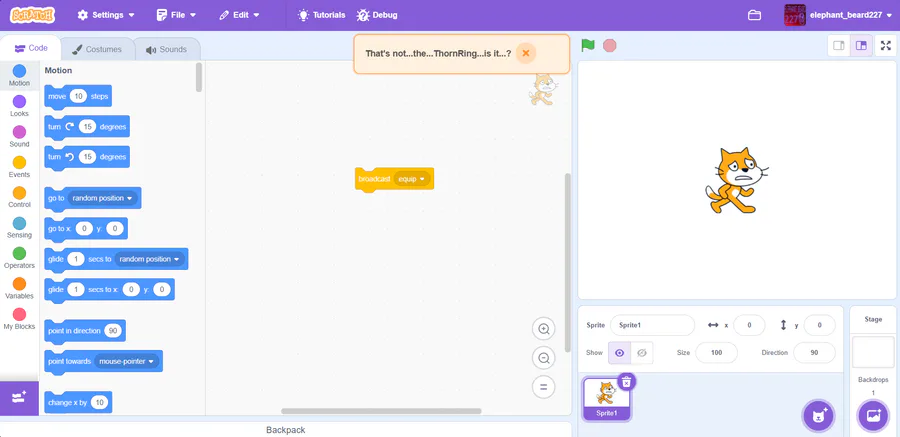Dismiss the ThornRing notification
900x437 pixels.
pos(525,53)
